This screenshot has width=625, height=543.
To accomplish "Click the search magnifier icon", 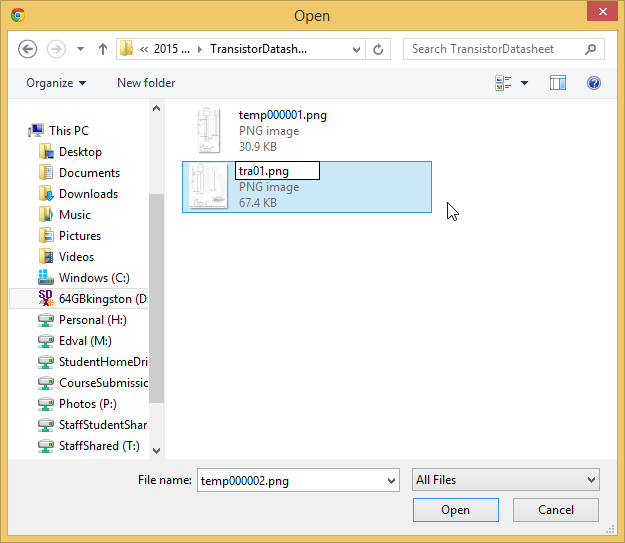I will click(x=591, y=49).
